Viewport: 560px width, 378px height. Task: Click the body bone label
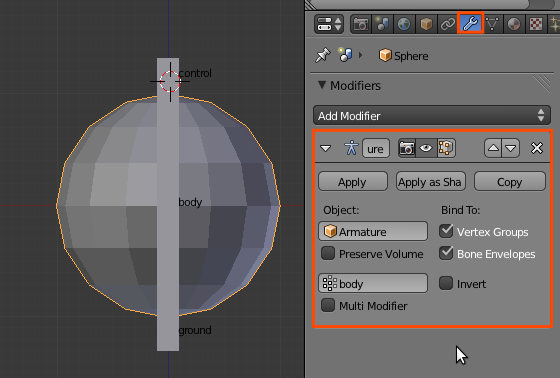point(190,202)
